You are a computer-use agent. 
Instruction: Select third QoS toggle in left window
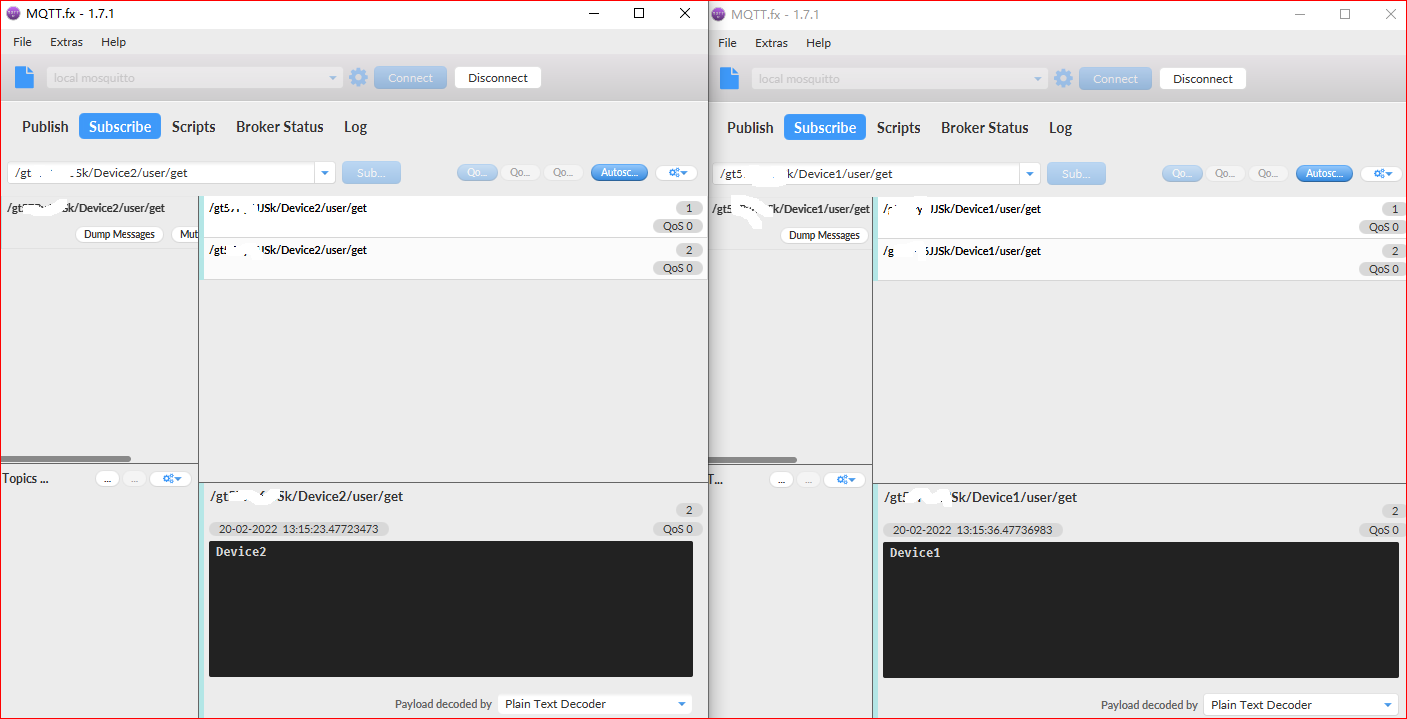click(x=563, y=173)
